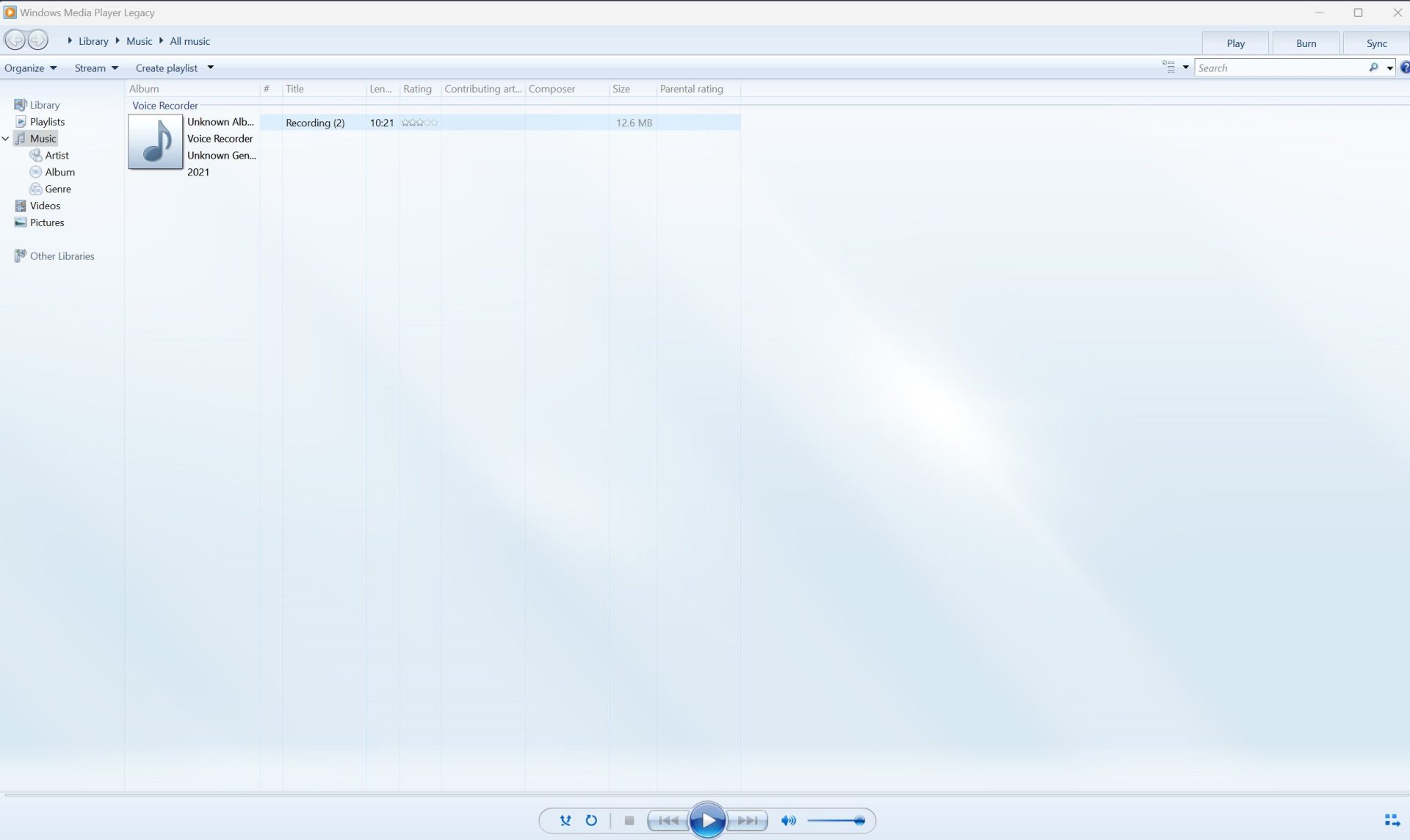Sort by the Composer column header
The height and width of the screenshot is (840, 1410).
coord(567,89)
